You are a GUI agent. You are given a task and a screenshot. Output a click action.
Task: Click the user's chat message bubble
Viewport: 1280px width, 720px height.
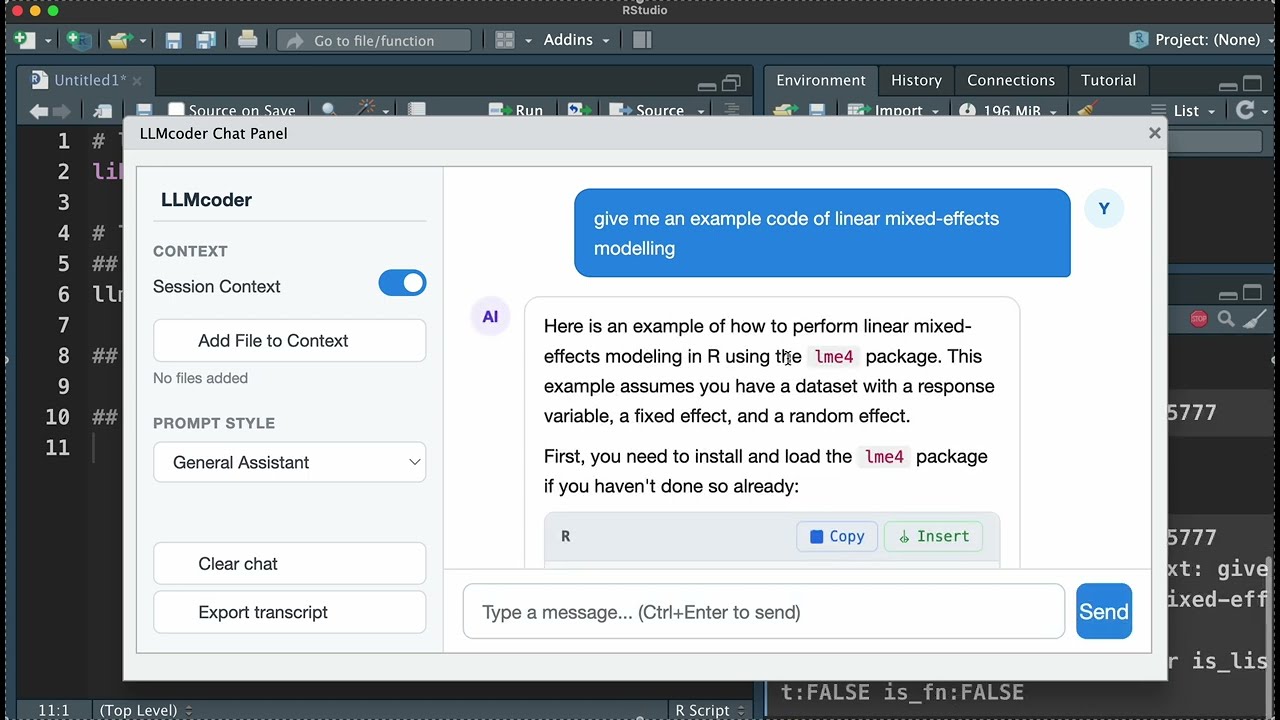[822, 233]
